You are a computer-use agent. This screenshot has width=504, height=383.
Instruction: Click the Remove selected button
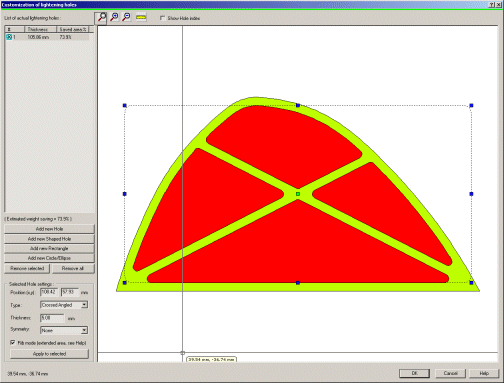pos(27,268)
